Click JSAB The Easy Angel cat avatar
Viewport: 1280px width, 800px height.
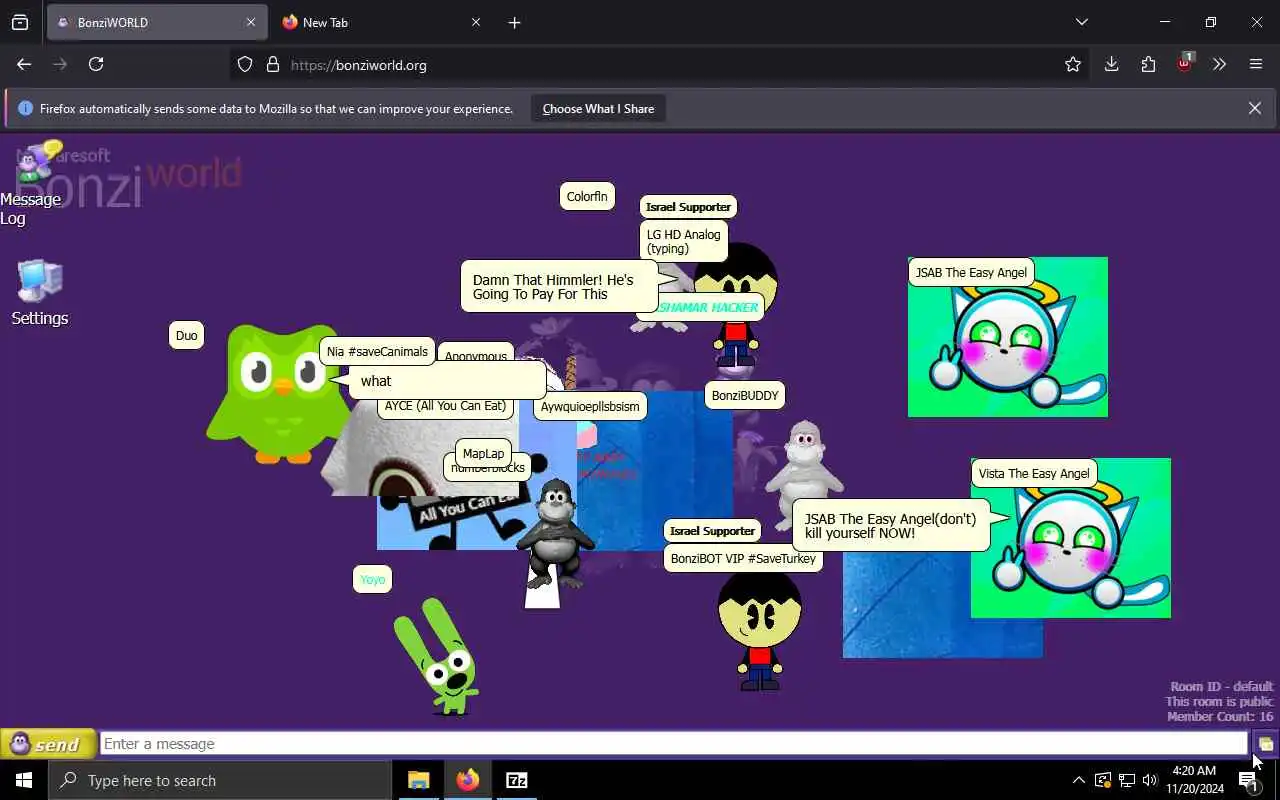(x=1008, y=337)
